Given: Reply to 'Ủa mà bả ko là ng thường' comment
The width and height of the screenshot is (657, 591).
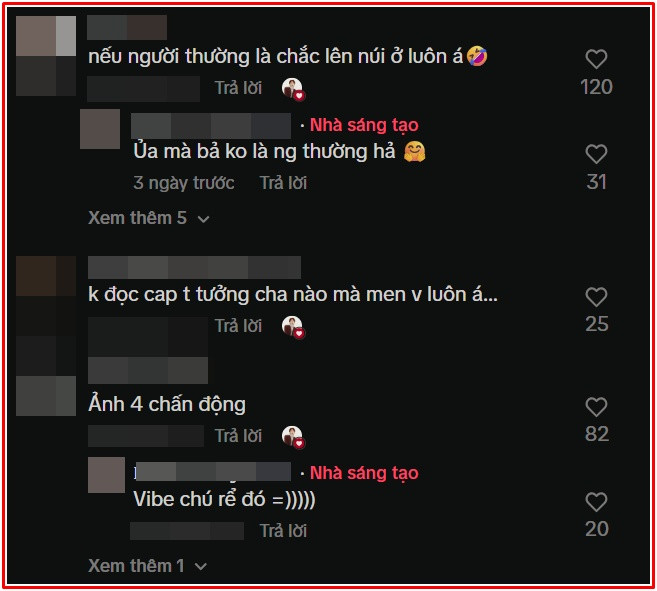Looking at the screenshot, I should click(283, 183).
